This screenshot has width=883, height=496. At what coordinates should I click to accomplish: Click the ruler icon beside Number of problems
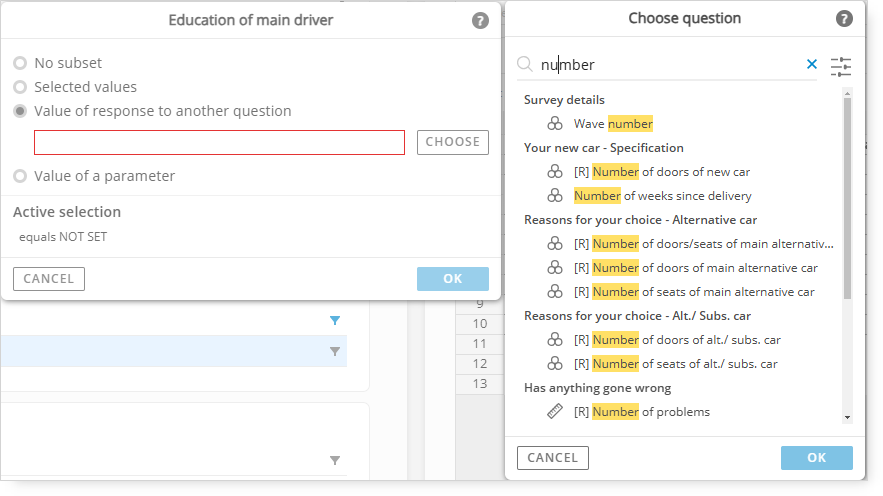[555, 412]
